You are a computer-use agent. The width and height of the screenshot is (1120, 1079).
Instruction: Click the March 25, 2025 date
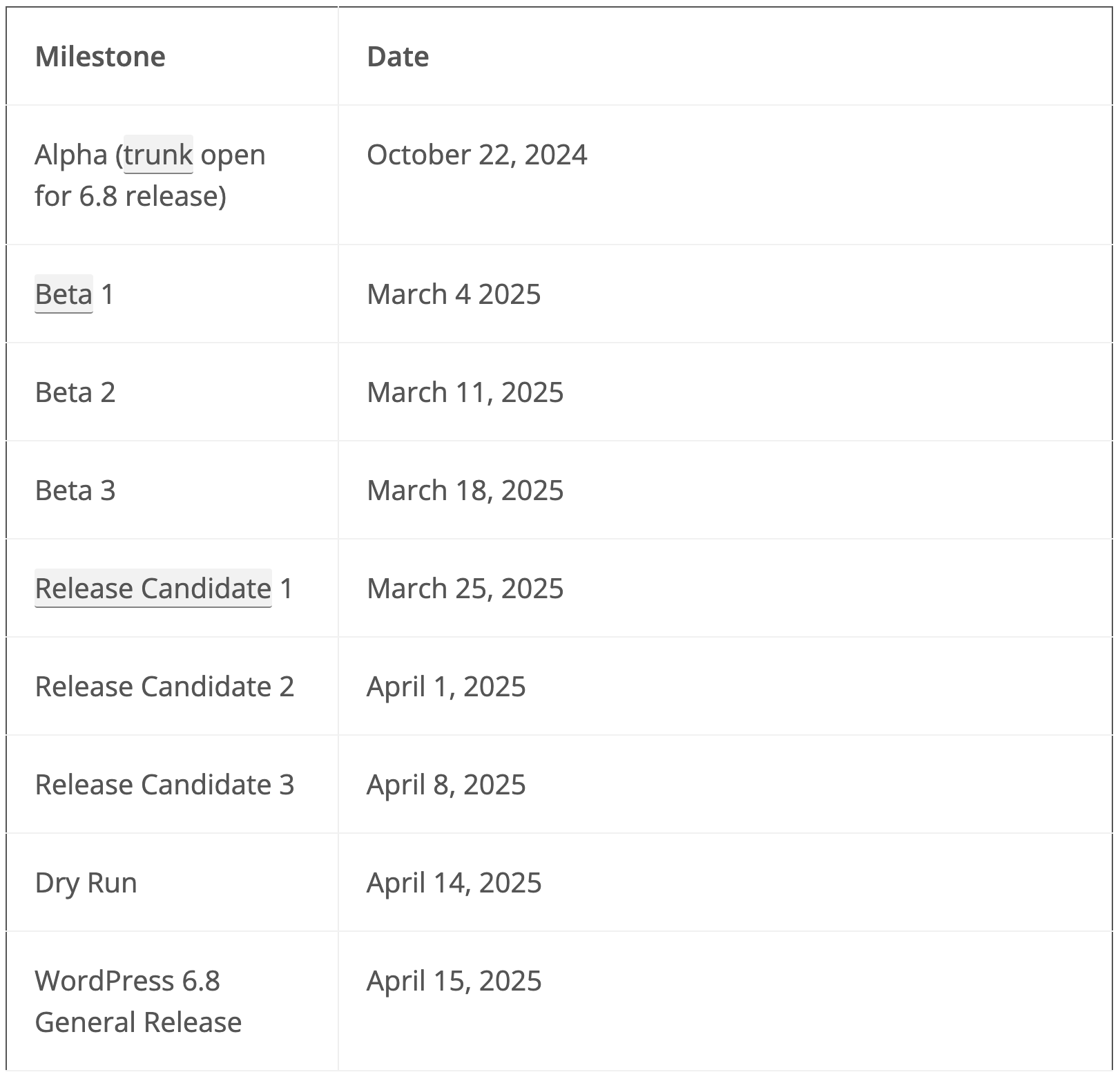465,589
